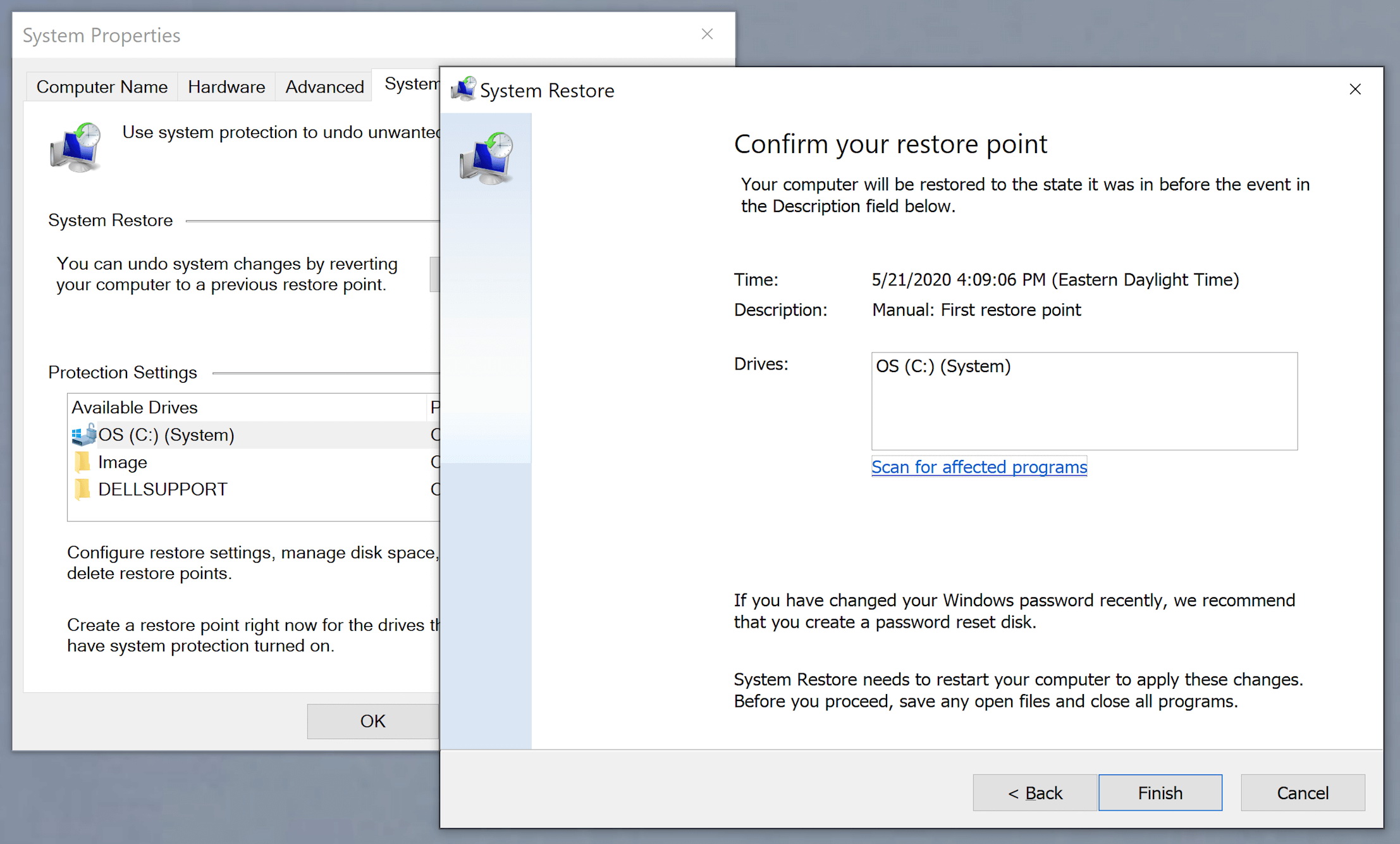Image resolution: width=1400 pixels, height=844 pixels.
Task: Click OS (C:) entry in Drives box
Action: [943, 366]
